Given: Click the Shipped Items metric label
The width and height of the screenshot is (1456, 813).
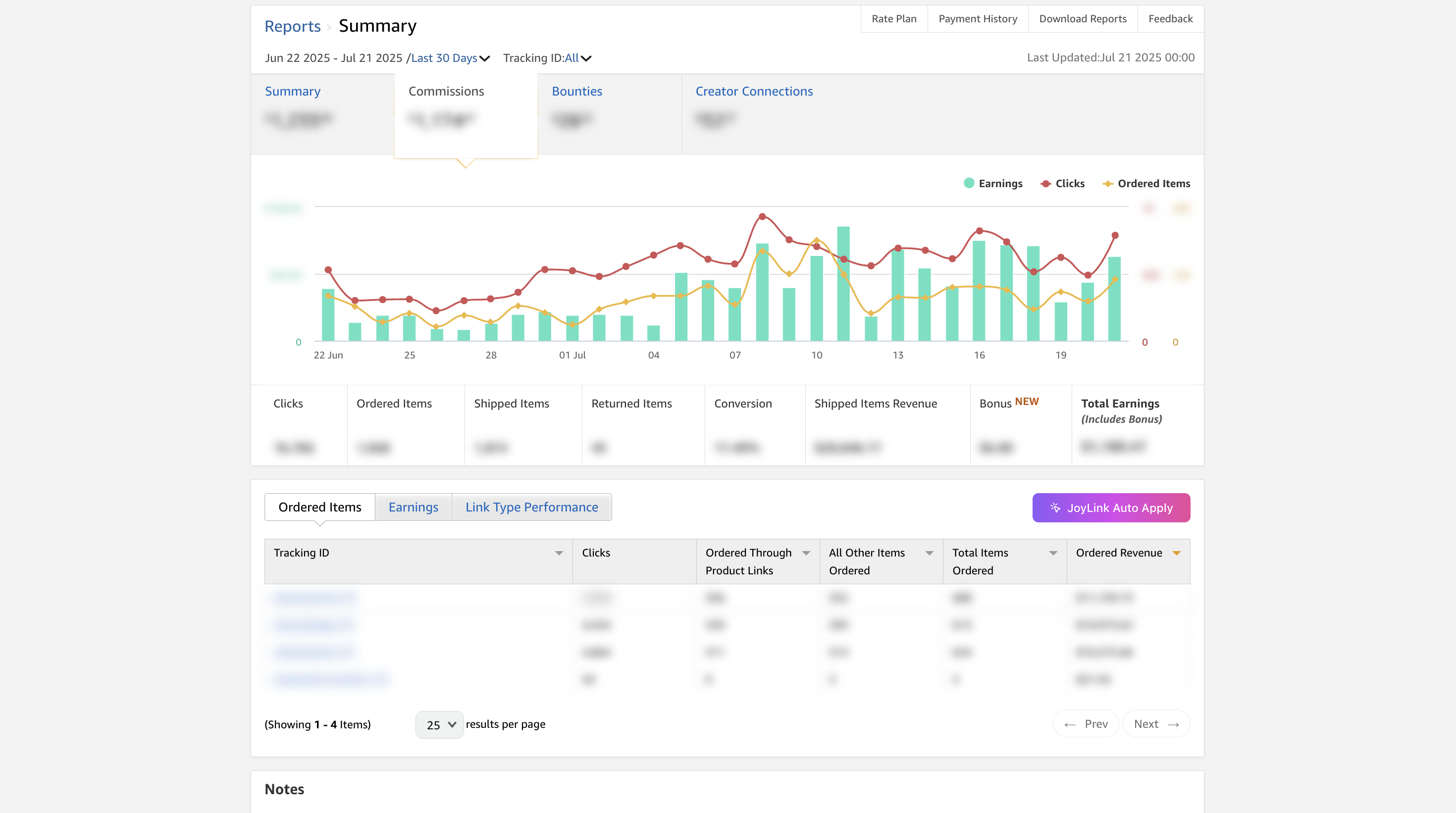Looking at the screenshot, I should click(x=511, y=404).
